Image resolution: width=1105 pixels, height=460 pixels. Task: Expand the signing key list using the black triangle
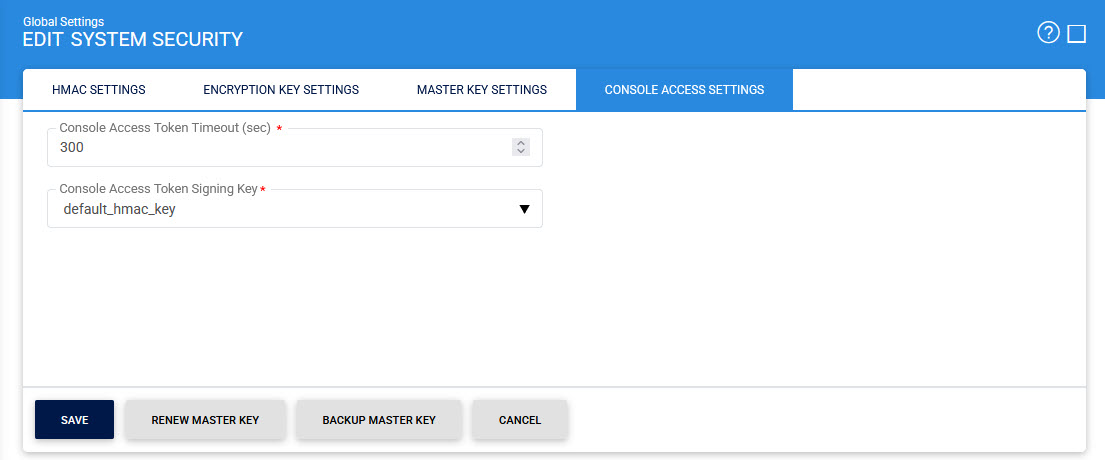tap(524, 209)
